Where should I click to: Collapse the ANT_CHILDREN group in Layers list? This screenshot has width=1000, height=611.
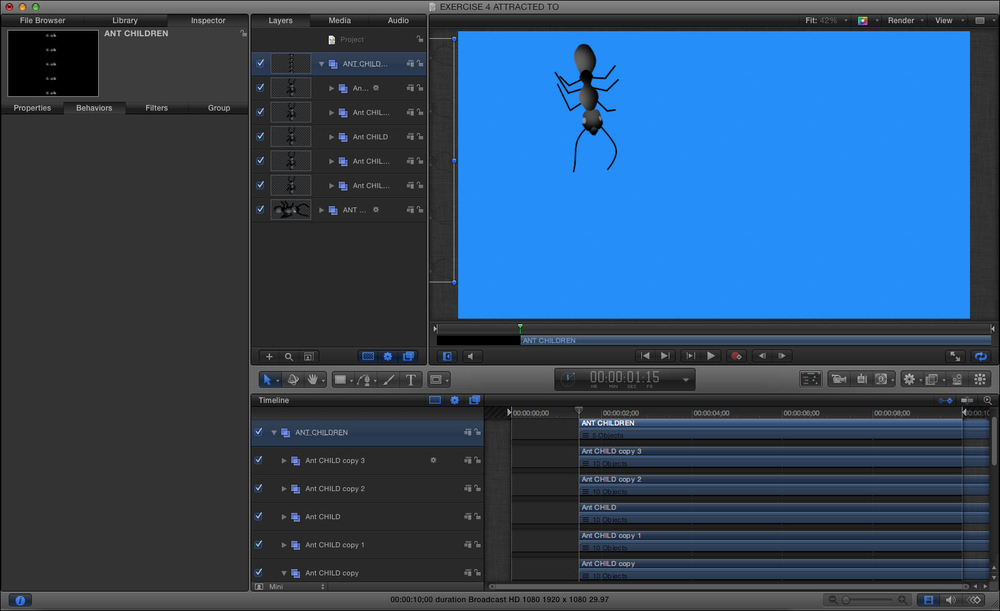pyautogui.click(x=322, y=64)
